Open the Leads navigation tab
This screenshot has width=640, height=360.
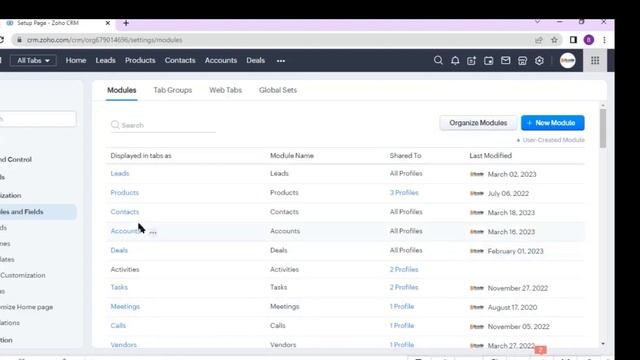105,60
